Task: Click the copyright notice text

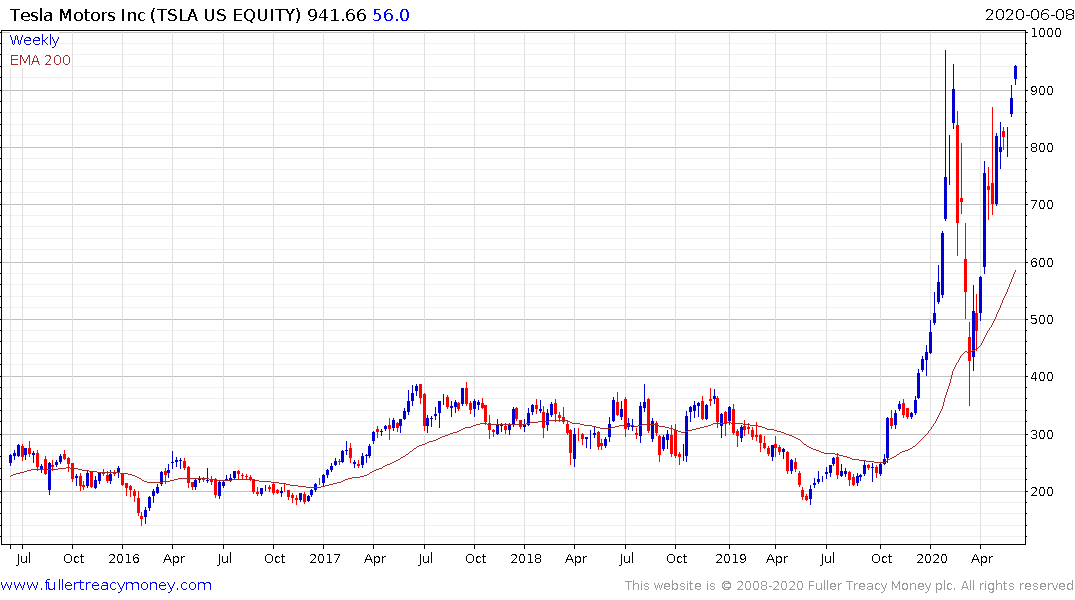Action: pos(849,586)
